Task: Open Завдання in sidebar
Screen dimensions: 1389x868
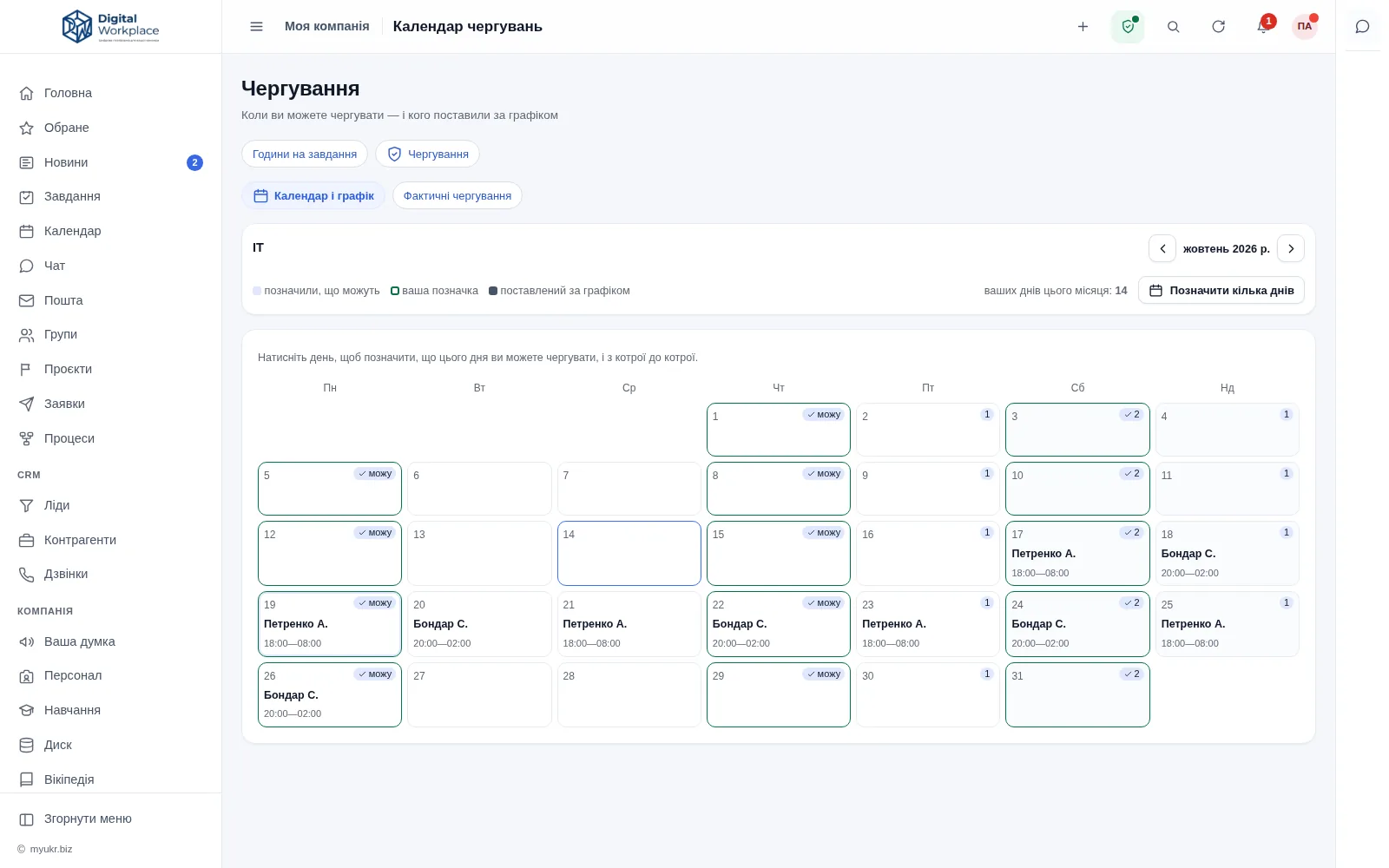Action: pos(111,196)
